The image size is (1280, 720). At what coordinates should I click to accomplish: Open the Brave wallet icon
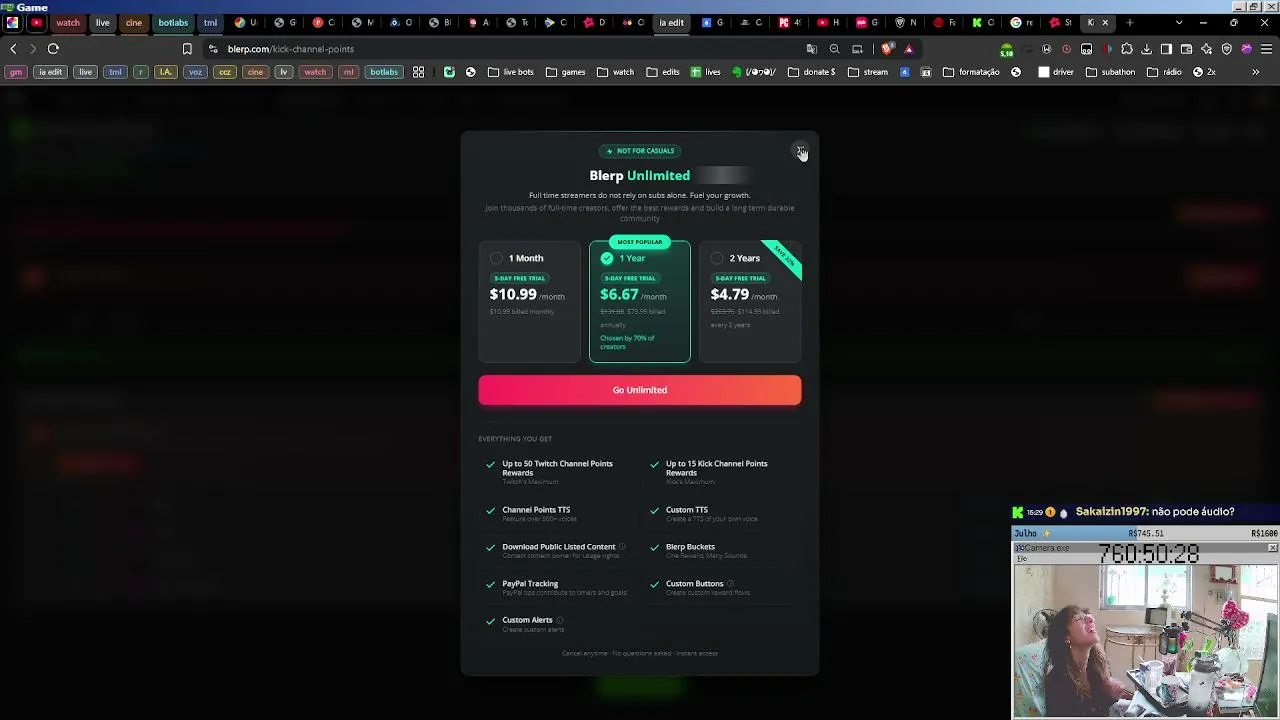[1187, 49]
